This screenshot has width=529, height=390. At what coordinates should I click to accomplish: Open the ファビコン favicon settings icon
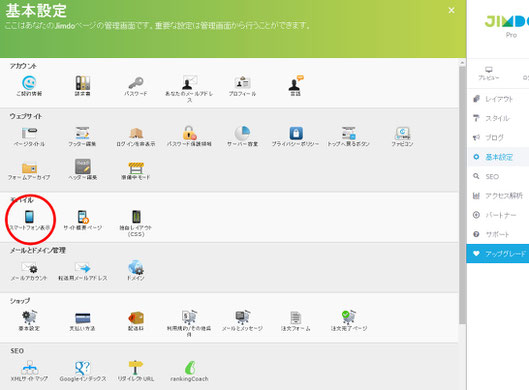402,133
